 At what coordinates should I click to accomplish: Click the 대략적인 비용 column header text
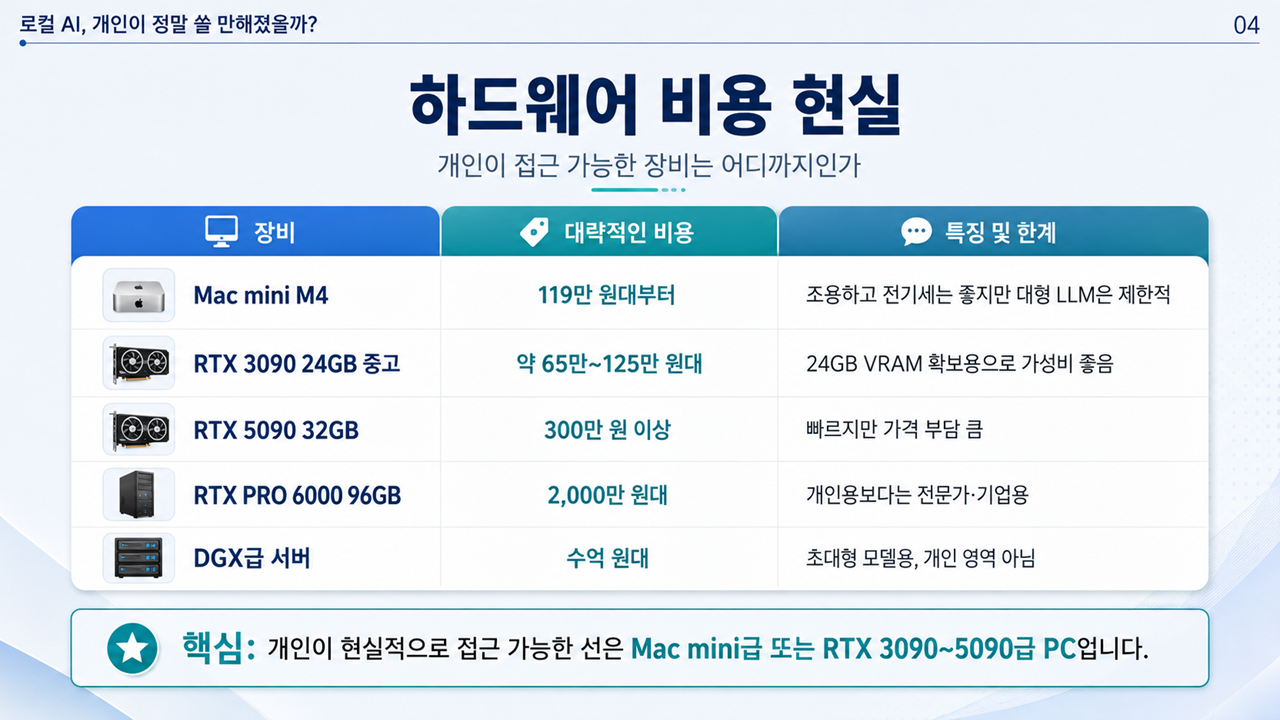point(629,233)
